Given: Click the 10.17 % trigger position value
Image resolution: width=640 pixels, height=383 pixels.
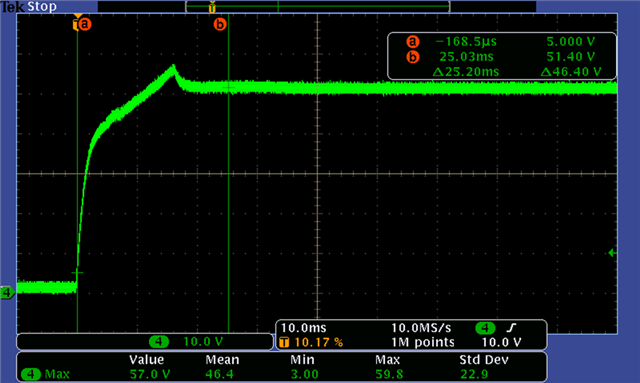Looking at the screenshot, I should point(319,342).
